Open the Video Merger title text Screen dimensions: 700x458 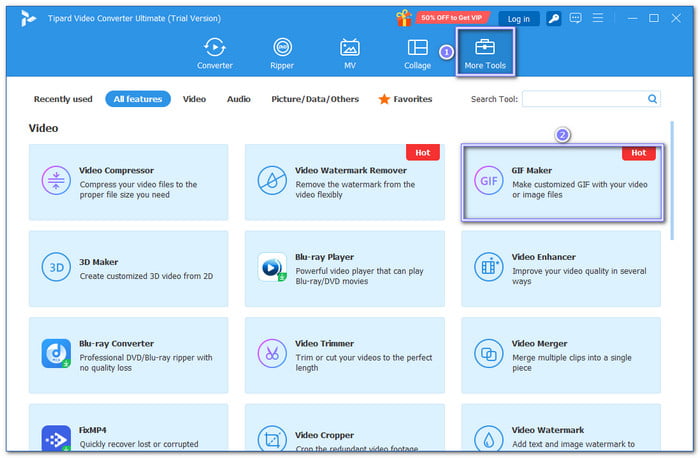539,344
